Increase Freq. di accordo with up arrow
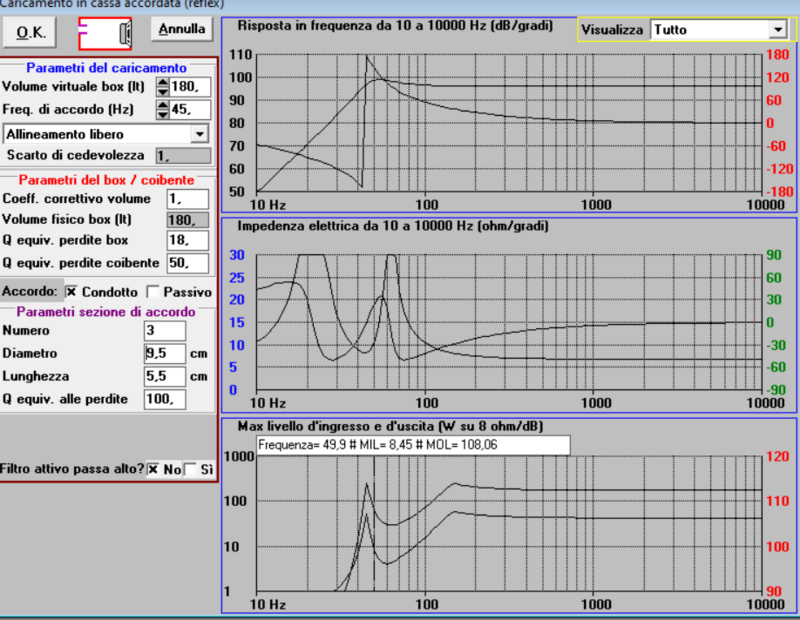This screenshot has width=800, height=620. click(163, 105)
